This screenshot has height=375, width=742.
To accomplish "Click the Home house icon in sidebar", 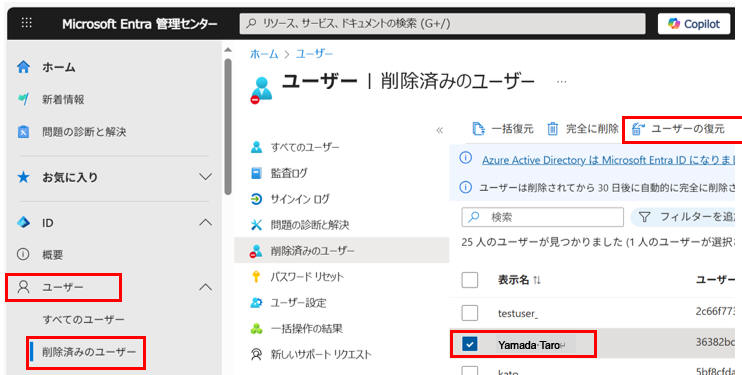I will (23, 67).
